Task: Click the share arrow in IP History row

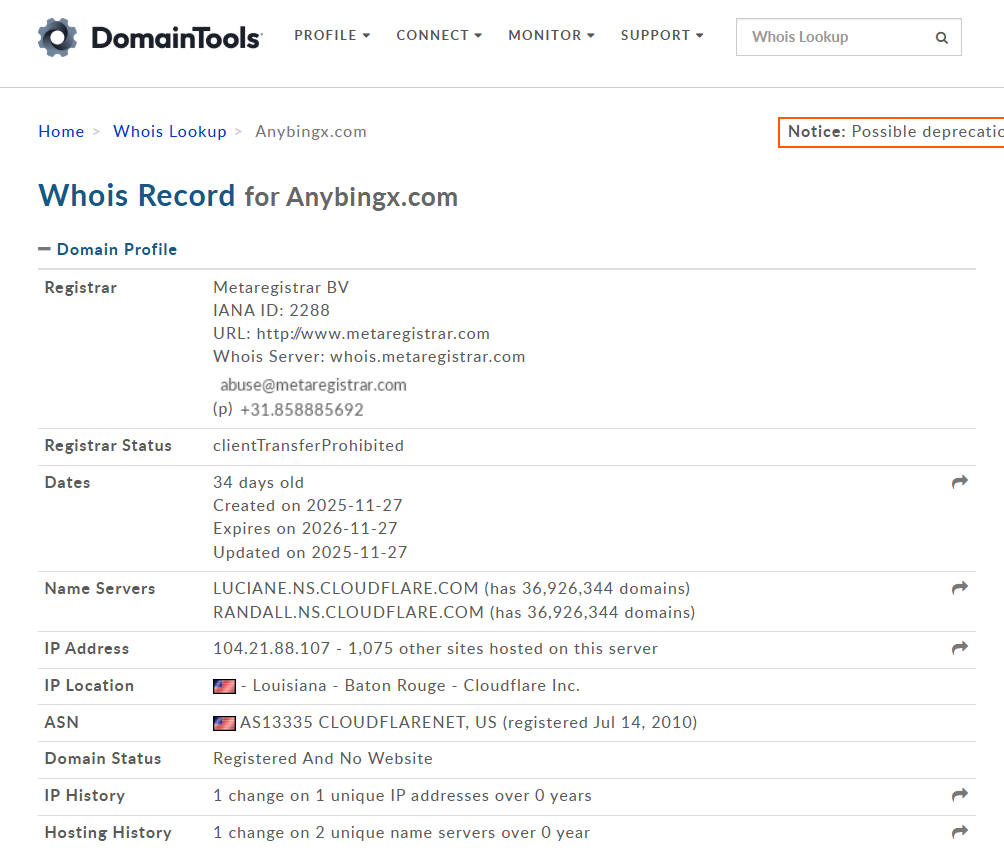Action: coord(960,795)
